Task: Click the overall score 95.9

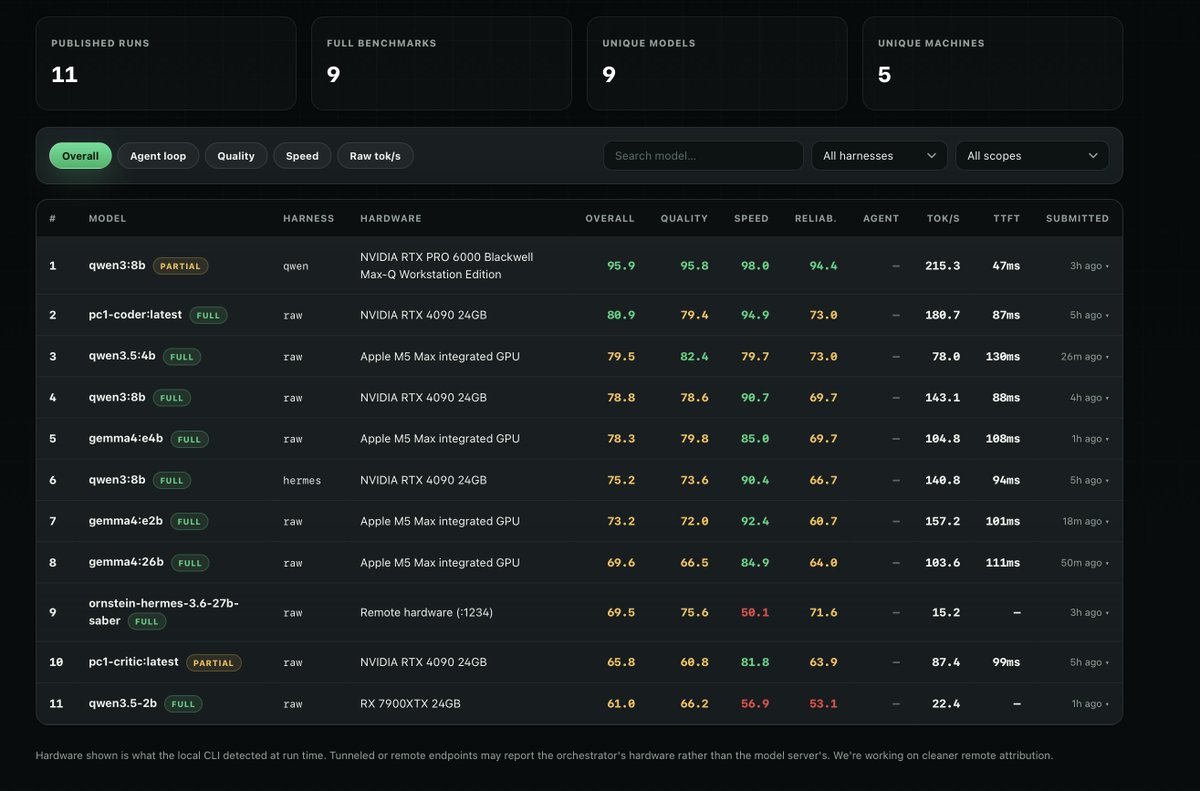Action: coord(621,266)
